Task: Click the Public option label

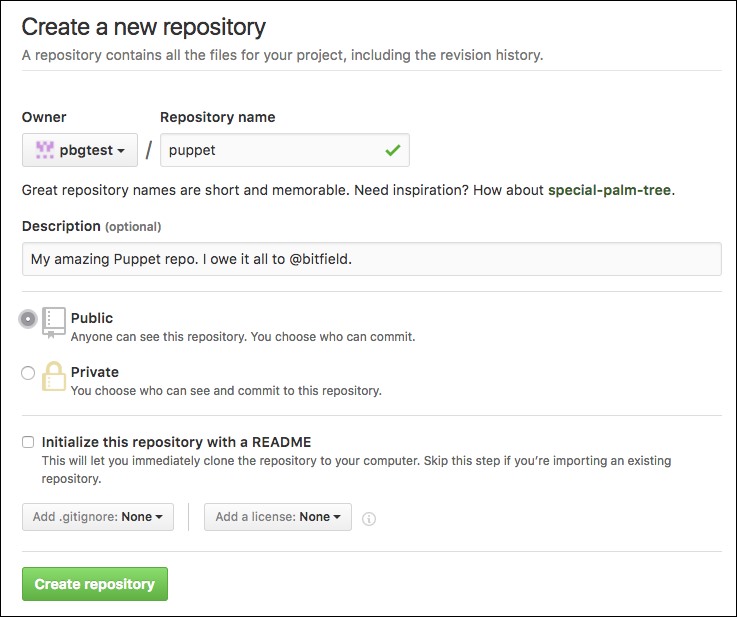Action: tap(92, 318)
